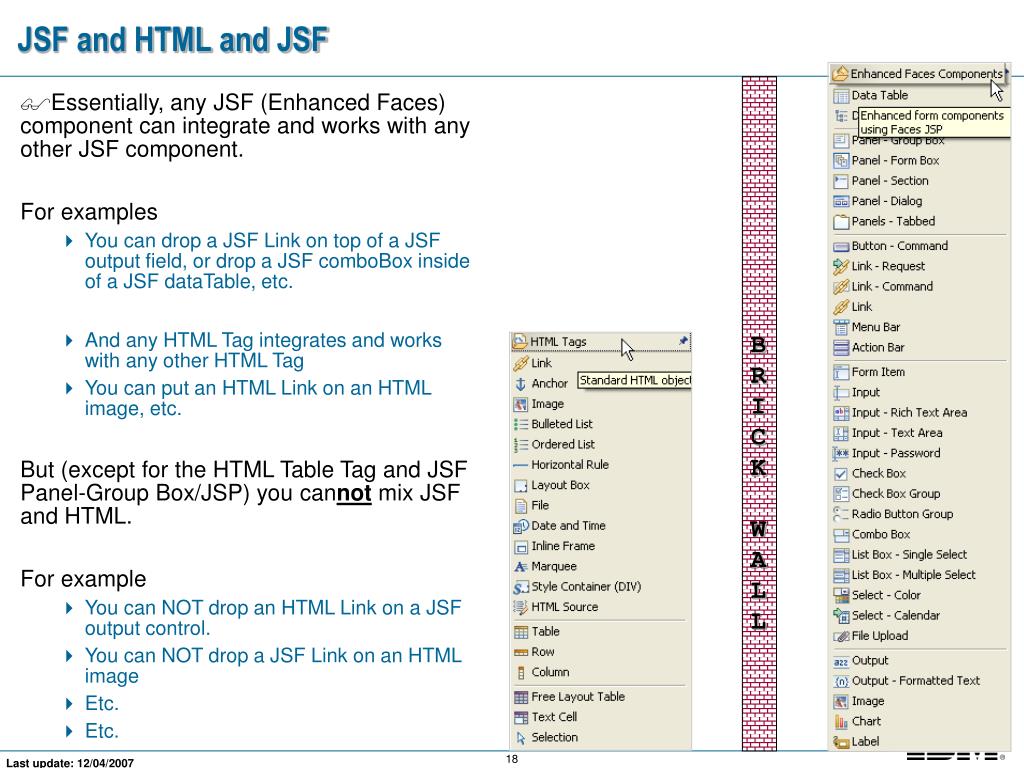The image size is (1024, 768).
Task: Choose the Radio Button Group icon
Action: (x=841, y=514)
